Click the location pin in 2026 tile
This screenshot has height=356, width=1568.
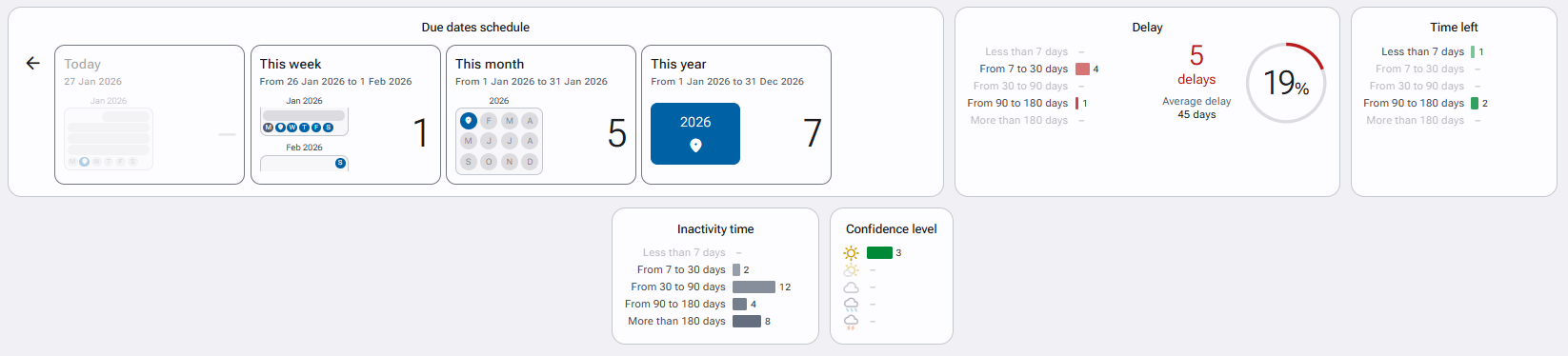click(695, 146)
